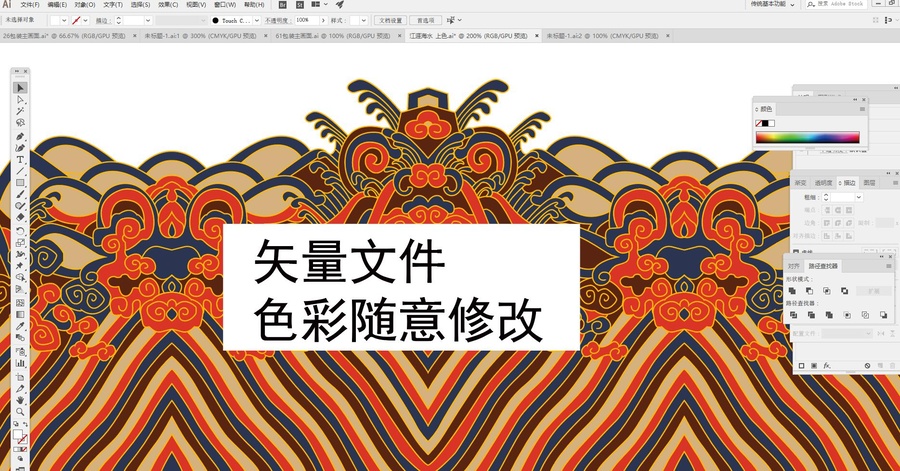900x471 pixels.
Task: Open the stroke color dropdown in the control bar
Action: (86, 21)
